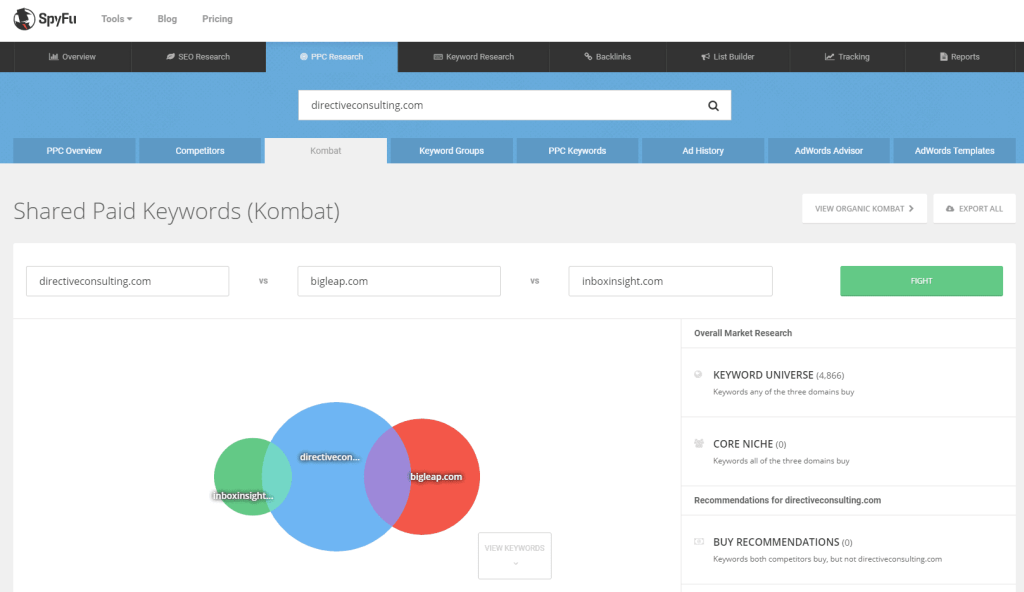Click the green Fight button
Image resolution: width=1024 pixels, height=592 pixels.
[x=921, y=281]
